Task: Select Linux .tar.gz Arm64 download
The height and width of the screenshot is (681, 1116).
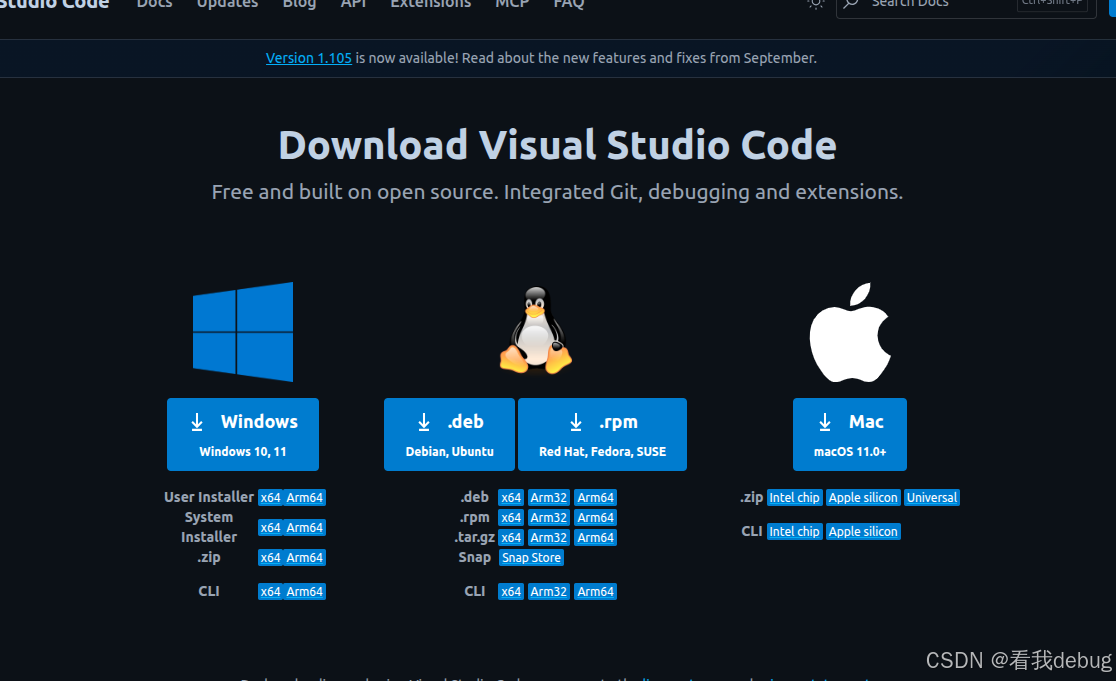Action: tap(596, 537)
